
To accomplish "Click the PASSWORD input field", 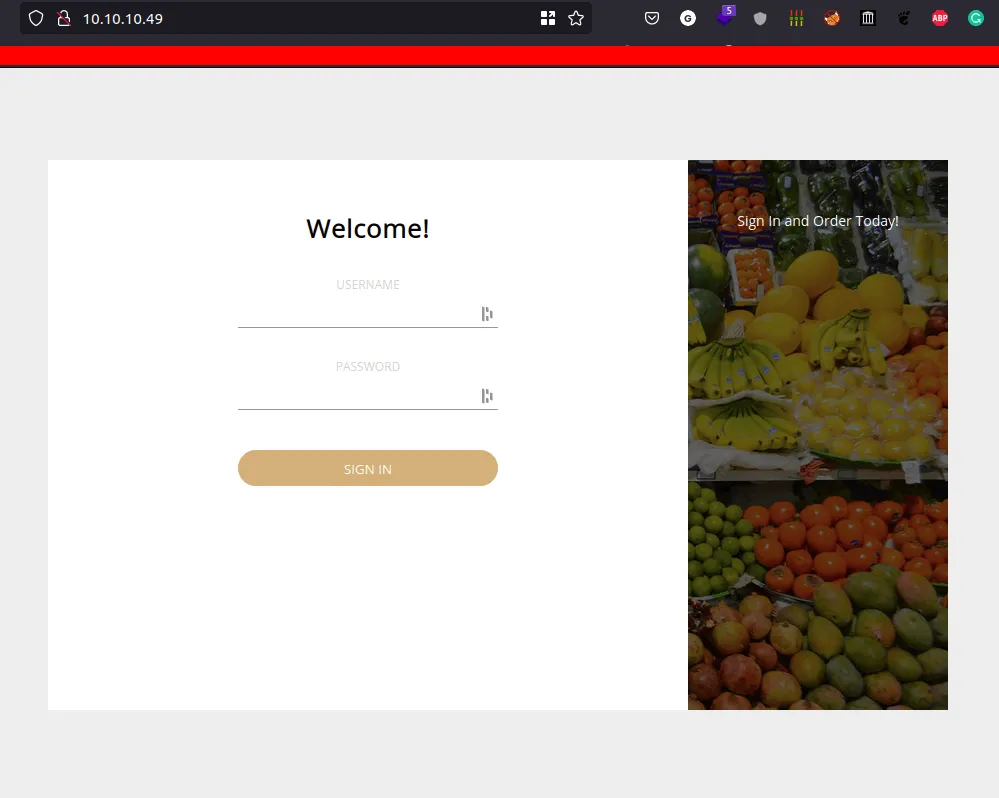I will (x=368, y=395).
